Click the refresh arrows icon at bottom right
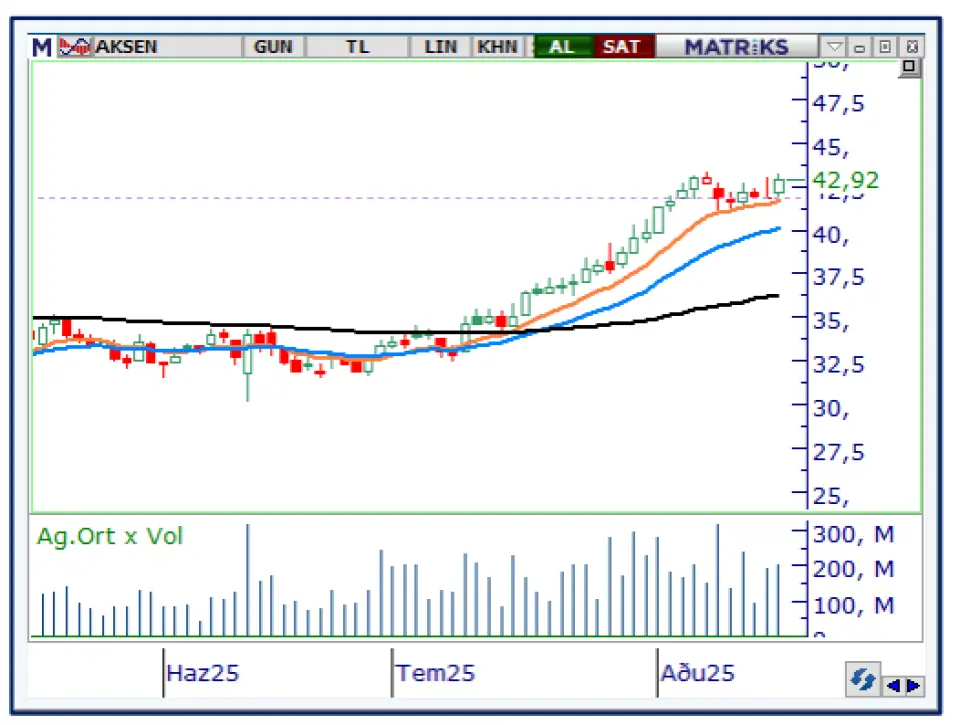 (x=863, y=679)
